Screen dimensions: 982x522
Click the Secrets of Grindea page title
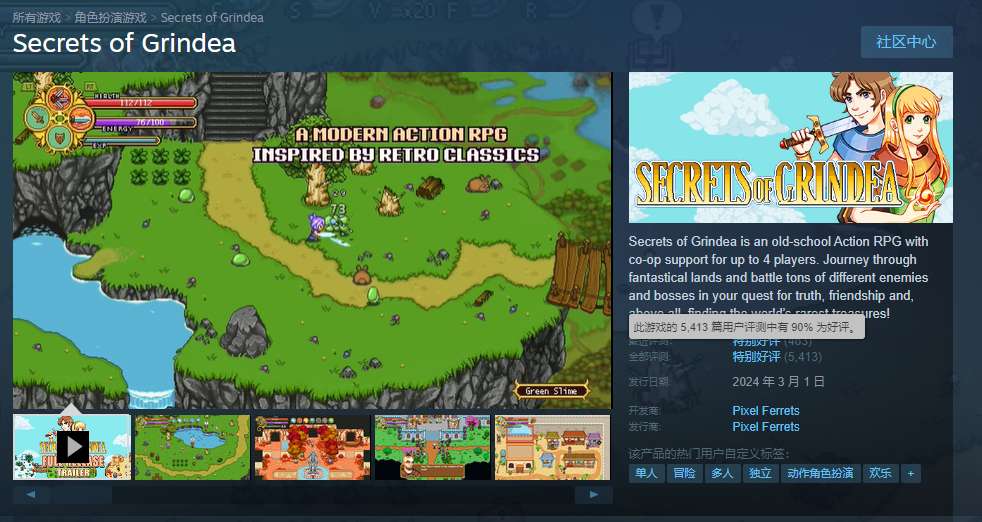click(124, 43)
